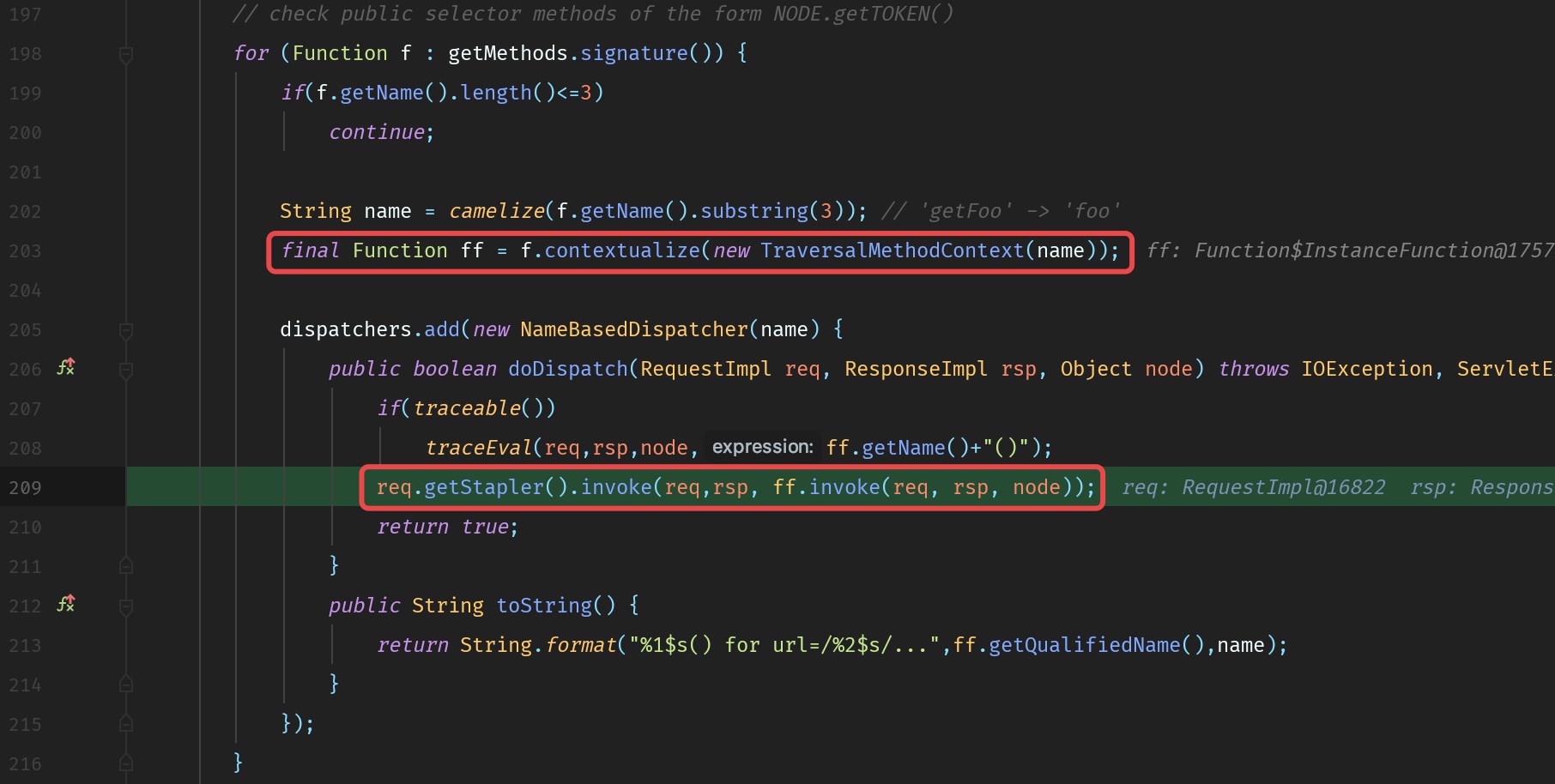Click 'ResponseImpl' parameter type on line 206

coord(916,369)
